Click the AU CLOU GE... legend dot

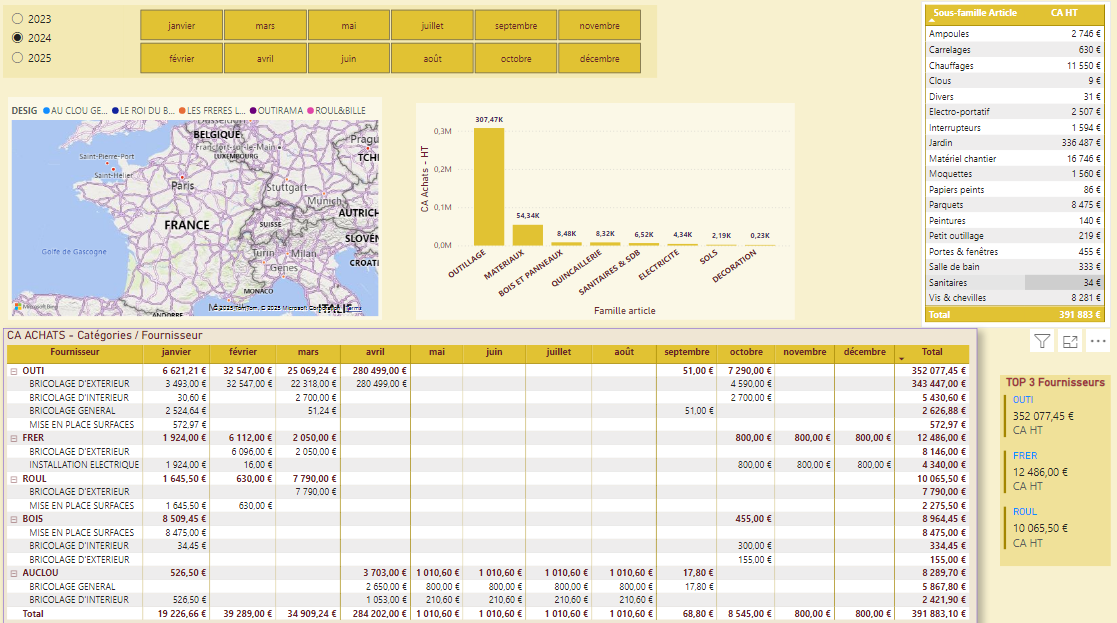click(x=46, y=110)
